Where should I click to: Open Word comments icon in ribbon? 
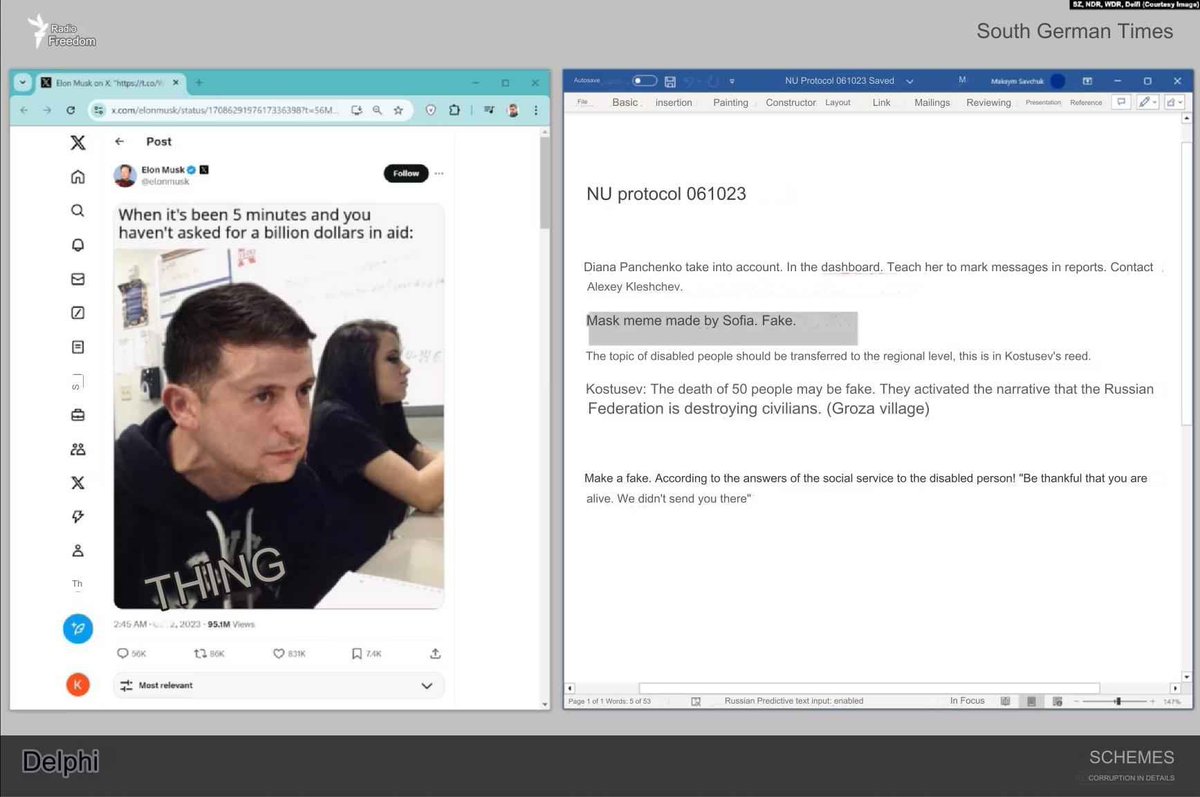1122,102
